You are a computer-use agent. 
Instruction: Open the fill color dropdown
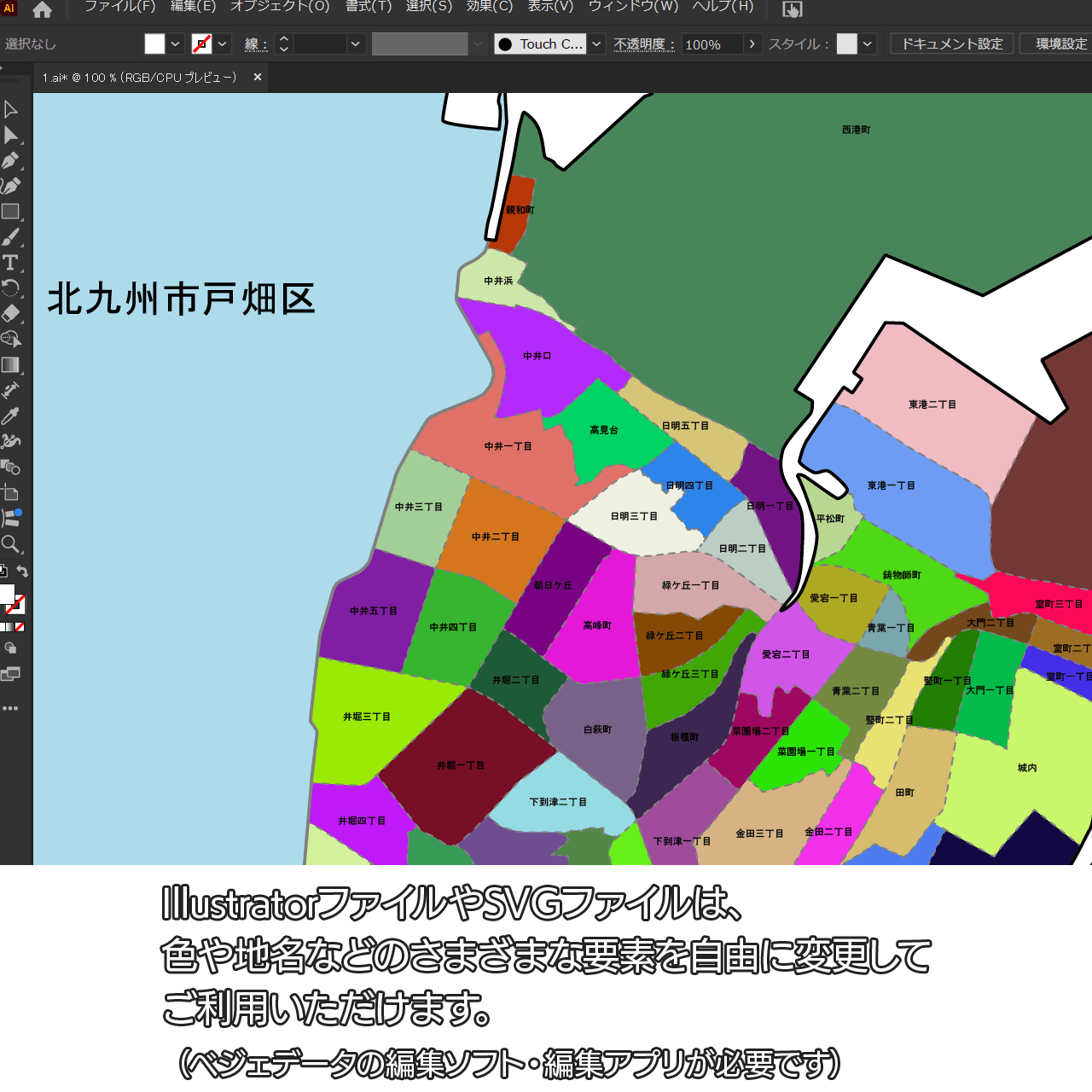[175, 44]
